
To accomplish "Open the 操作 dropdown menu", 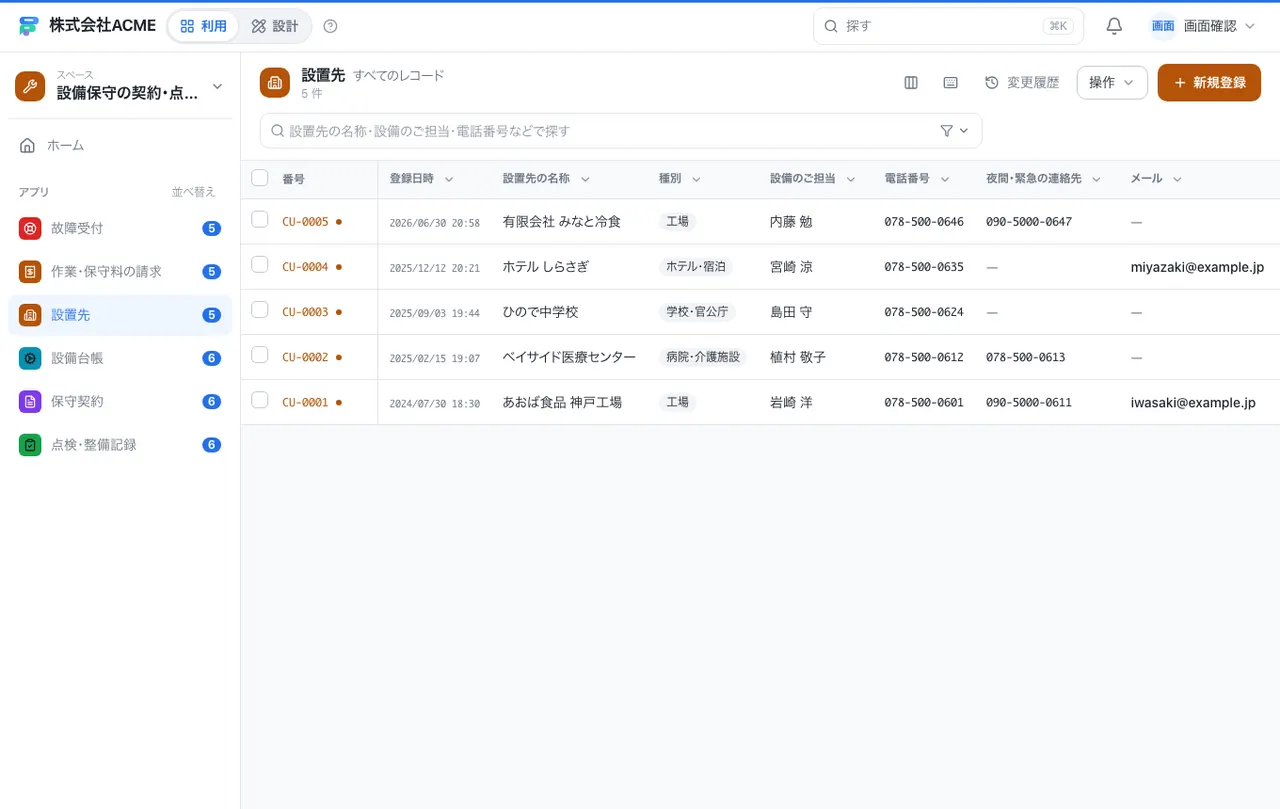I will 1112,83.
